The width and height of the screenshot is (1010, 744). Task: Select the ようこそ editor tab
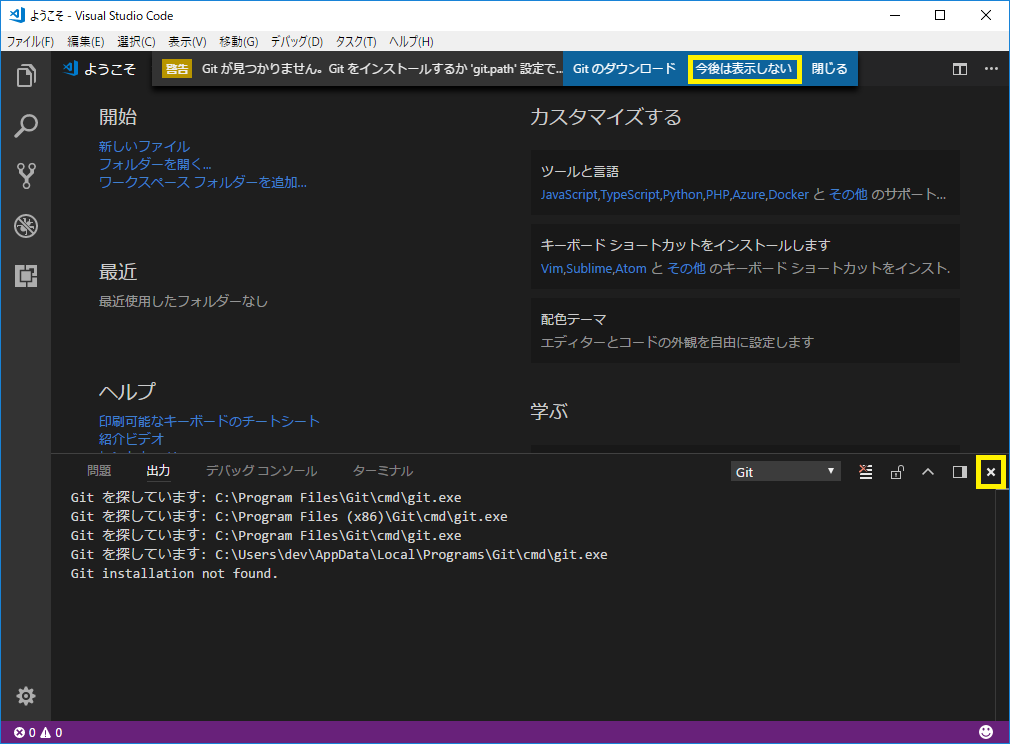[100, 69]
